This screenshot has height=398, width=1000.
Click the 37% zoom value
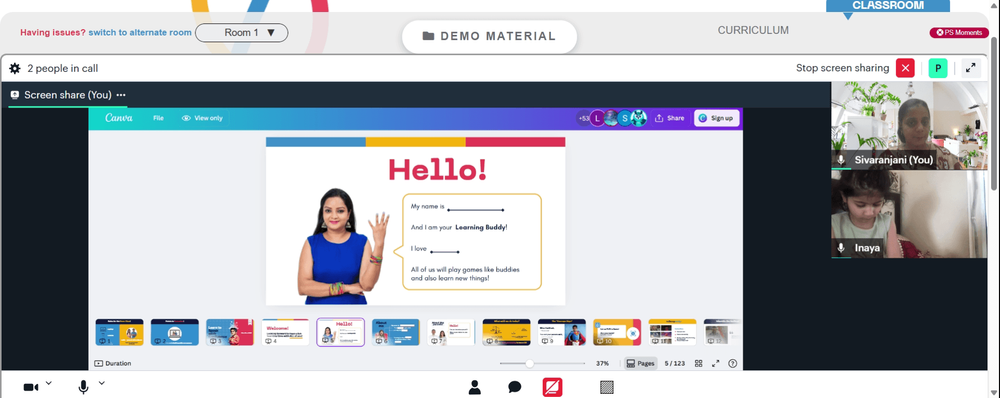[x=602, y=364]
